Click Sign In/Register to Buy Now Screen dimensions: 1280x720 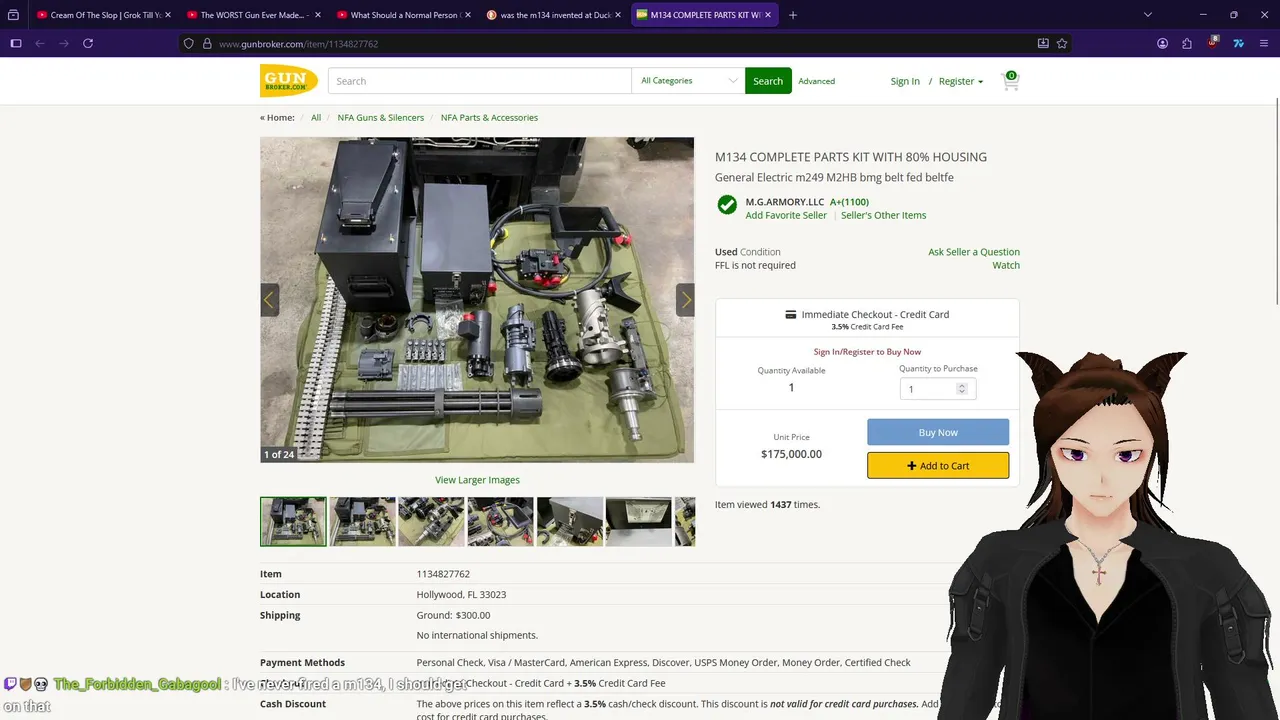(x=867, y=352)
